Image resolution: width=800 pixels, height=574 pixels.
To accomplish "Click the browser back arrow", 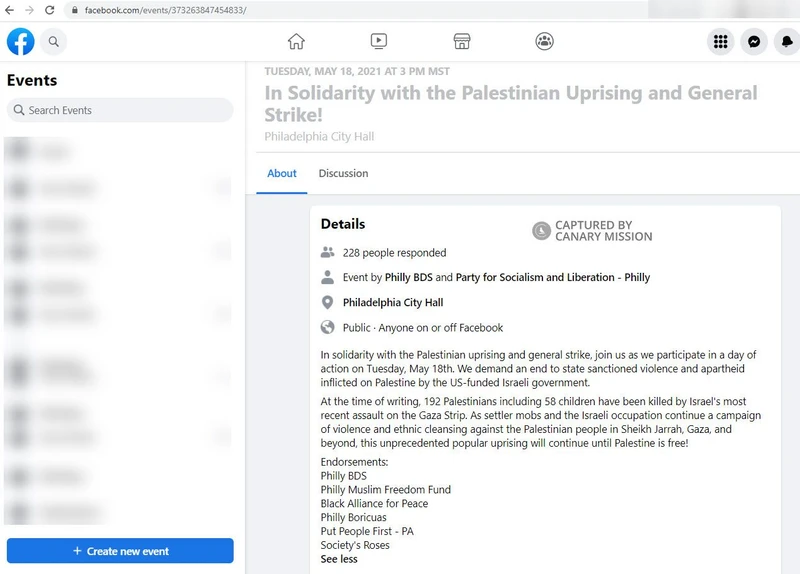I will (x=9, y=10).
